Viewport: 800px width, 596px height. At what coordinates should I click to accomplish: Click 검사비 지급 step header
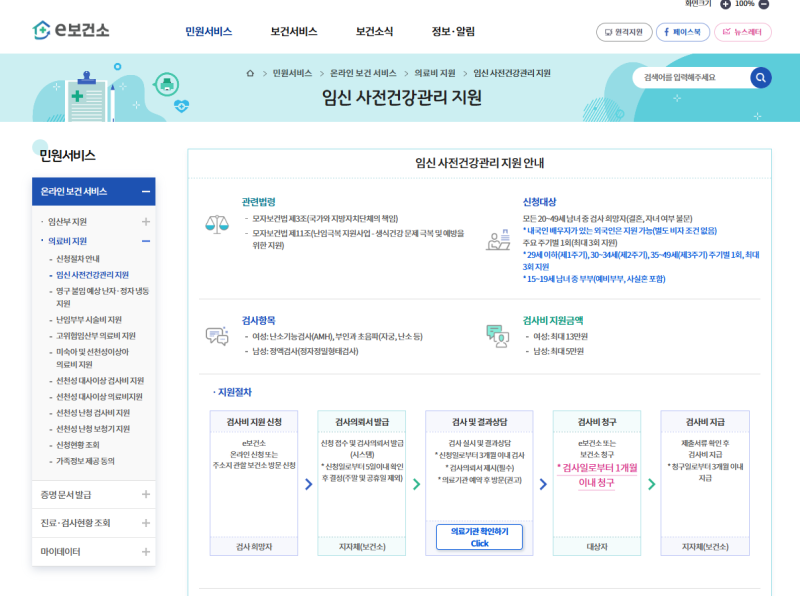pyautogui.click(x=705, y=422)
